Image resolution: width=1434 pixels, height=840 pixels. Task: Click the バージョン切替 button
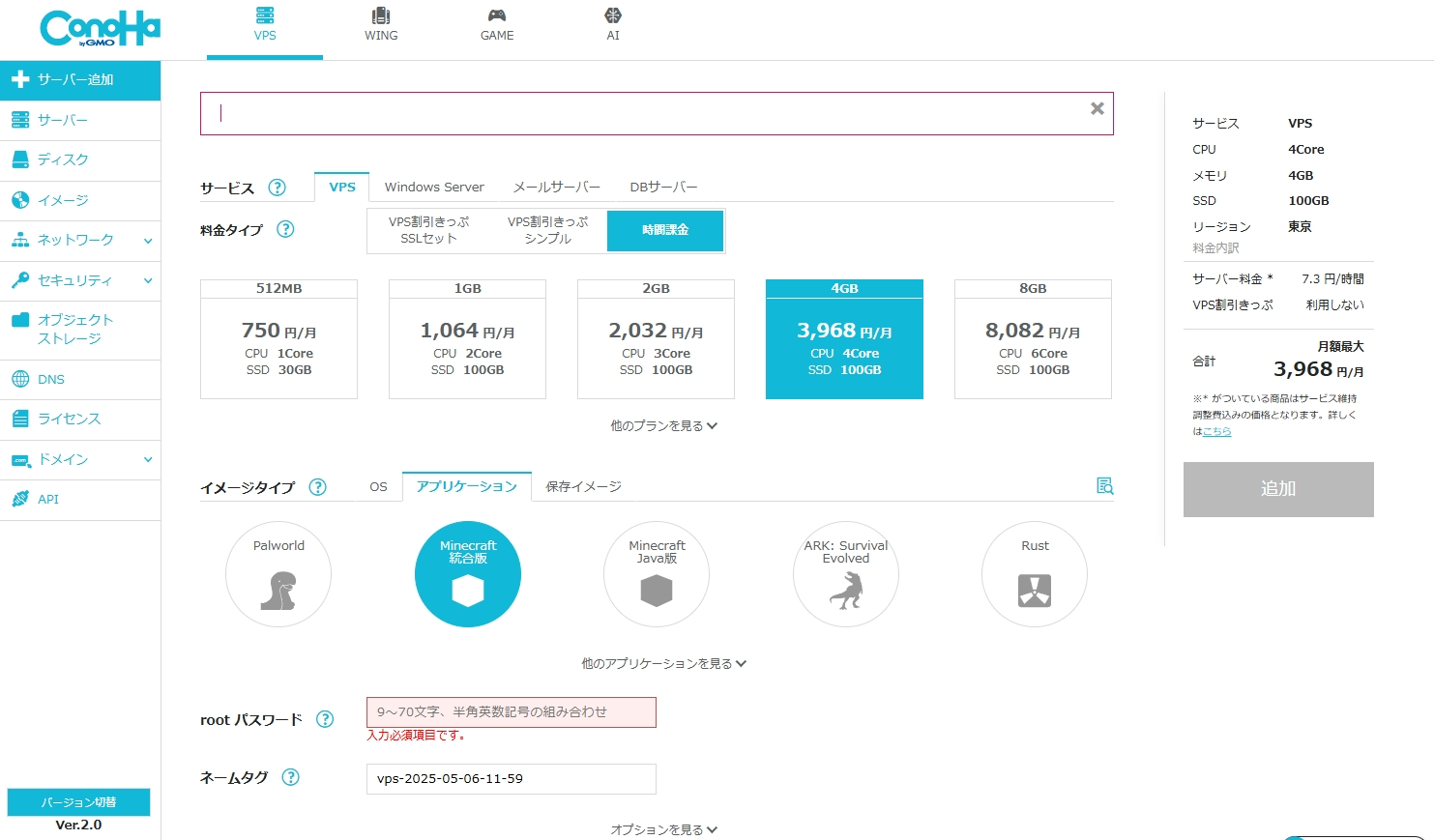pyautogui.click(x=78, y=802)
